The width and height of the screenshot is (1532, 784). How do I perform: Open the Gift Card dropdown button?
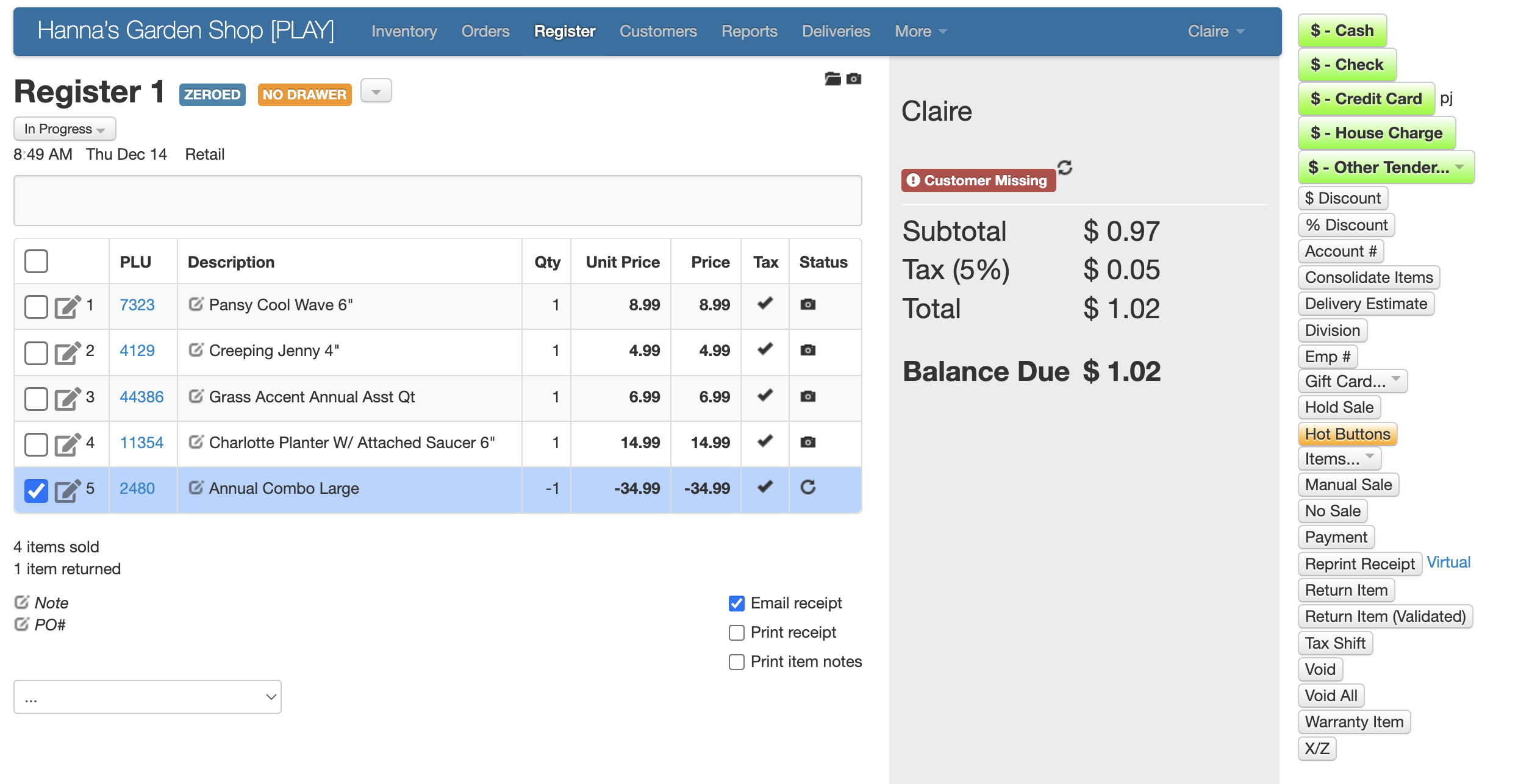coord(1351,382)
